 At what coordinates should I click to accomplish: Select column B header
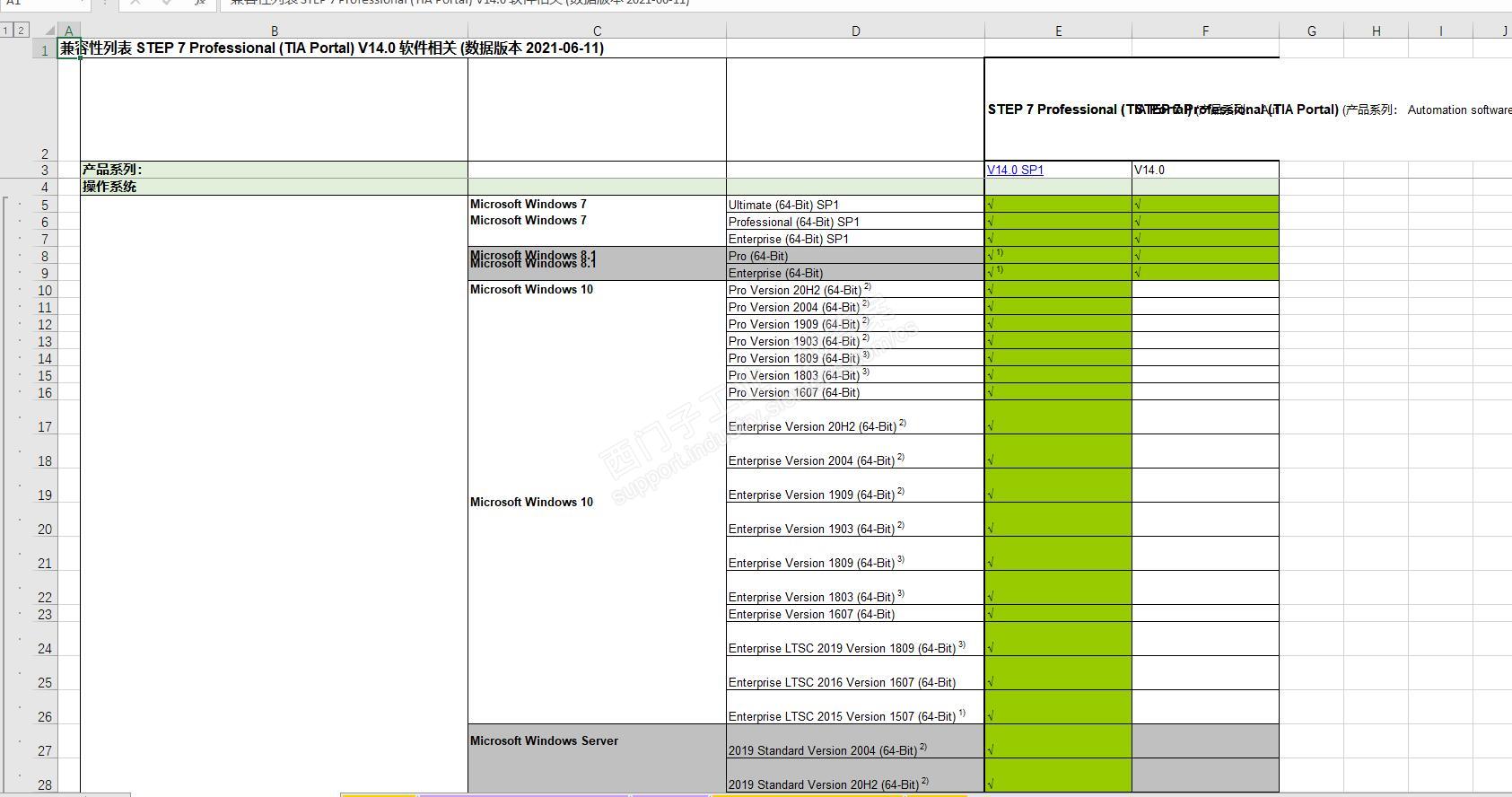tap(274, 31)
